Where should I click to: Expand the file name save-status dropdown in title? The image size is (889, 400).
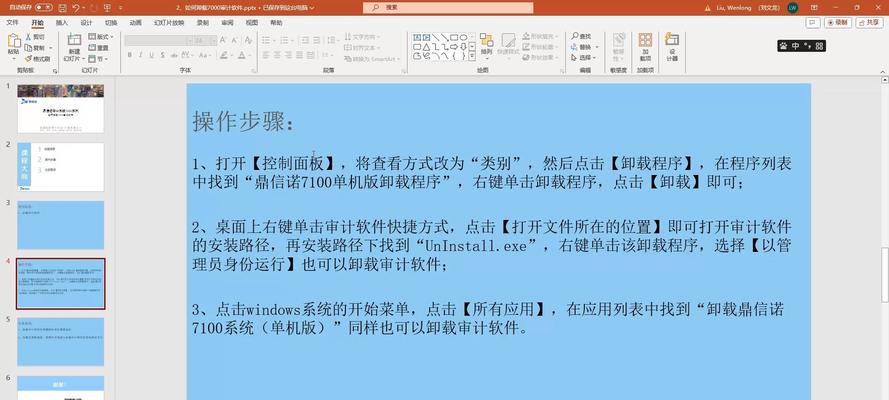tap(312, 8)
